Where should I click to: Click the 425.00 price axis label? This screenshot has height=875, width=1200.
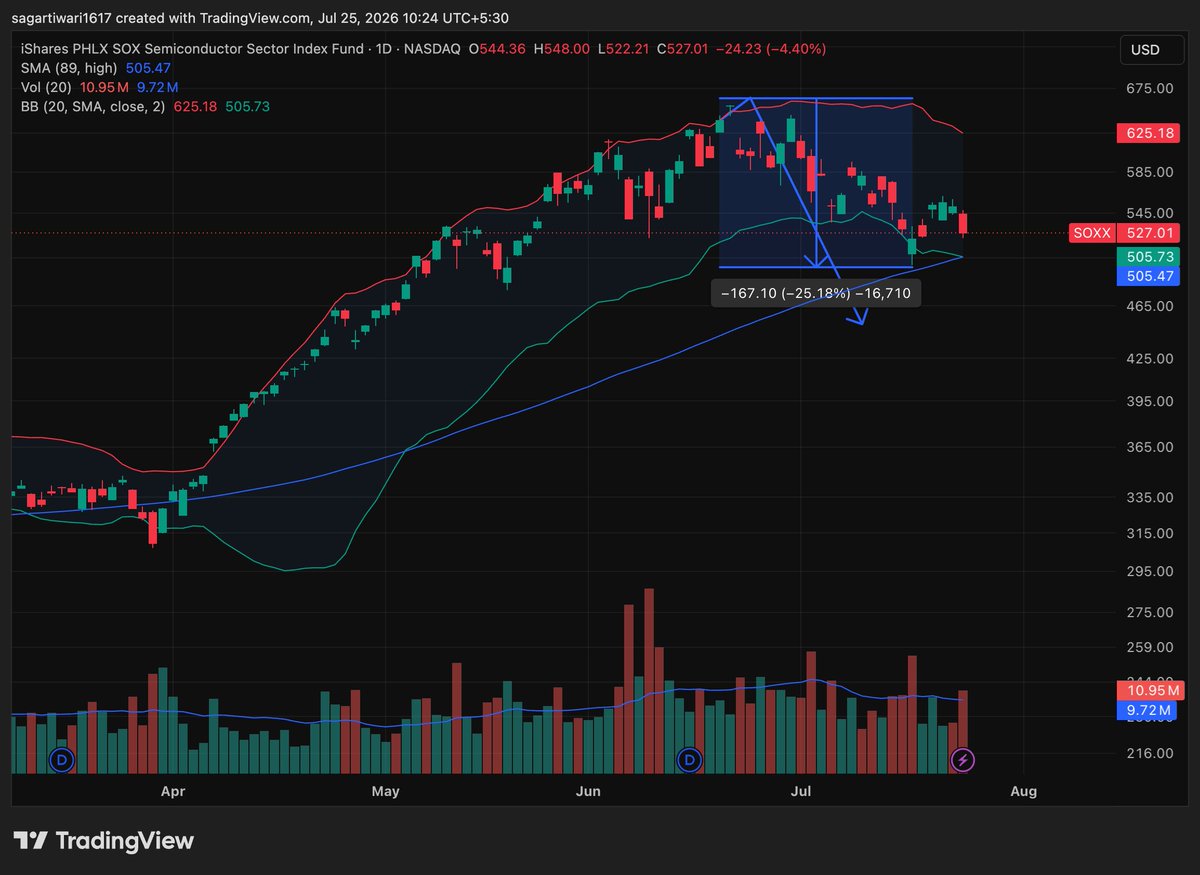coord(1150,358)
